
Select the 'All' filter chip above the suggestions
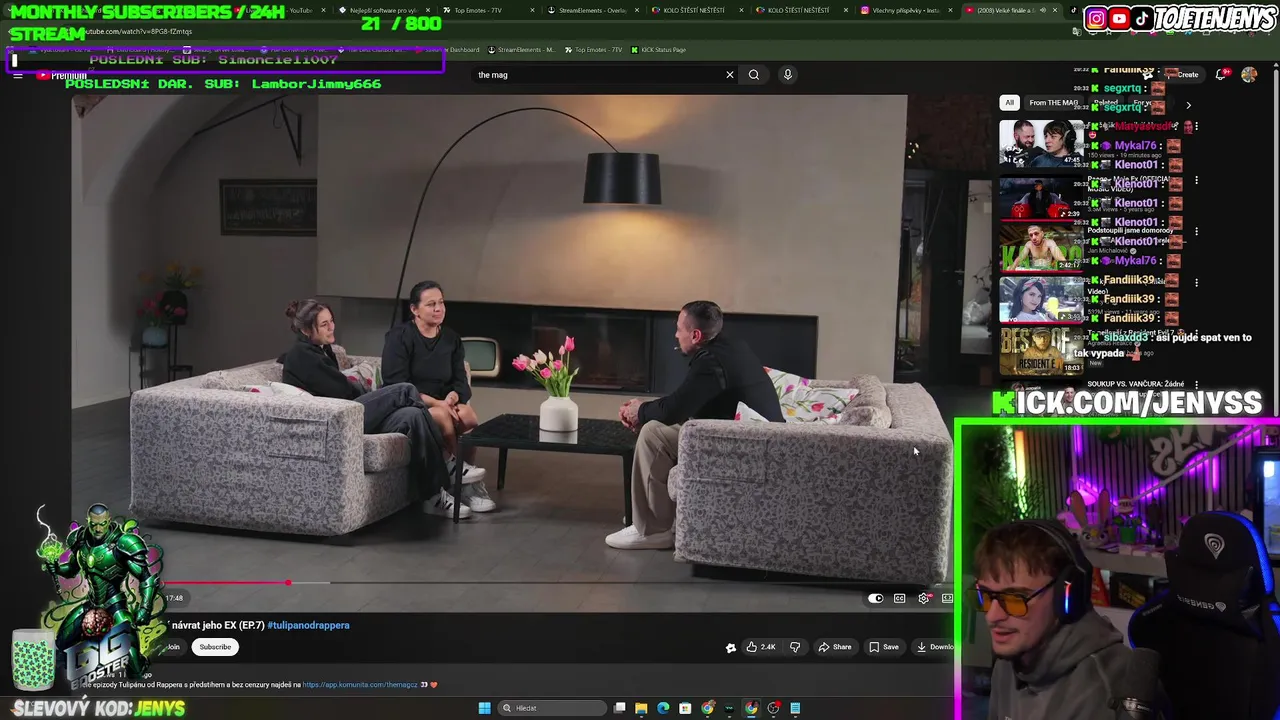[1010, 102]
